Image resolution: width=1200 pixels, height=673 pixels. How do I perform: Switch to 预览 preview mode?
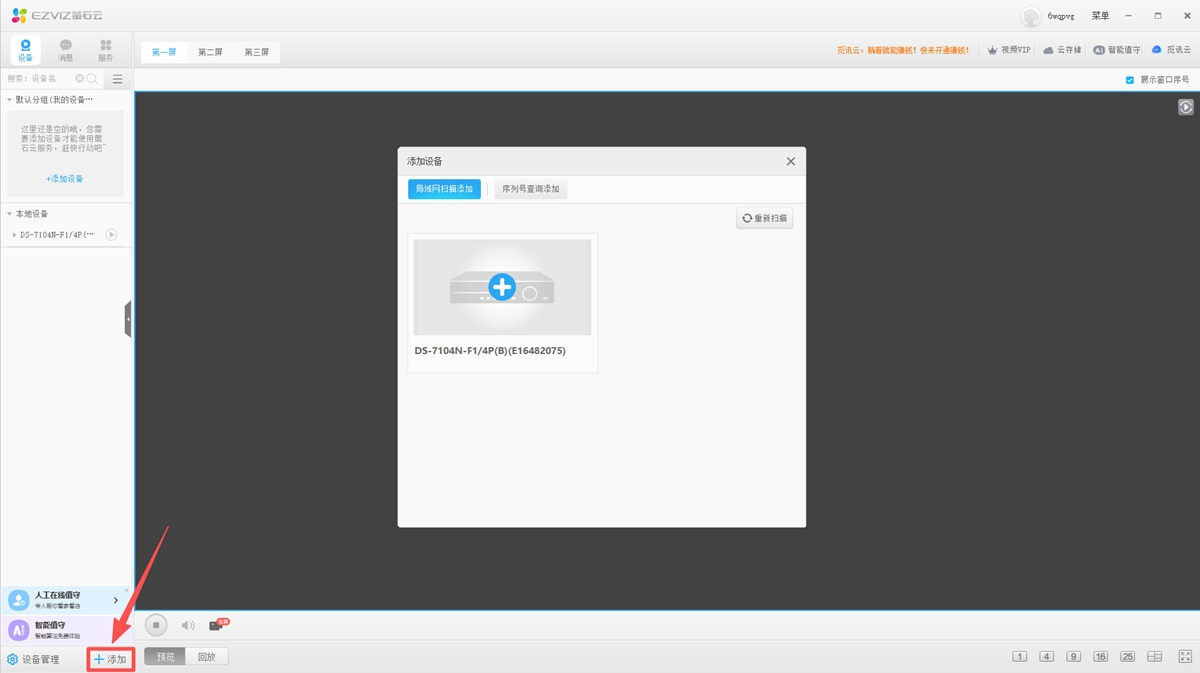pos(164,657)
